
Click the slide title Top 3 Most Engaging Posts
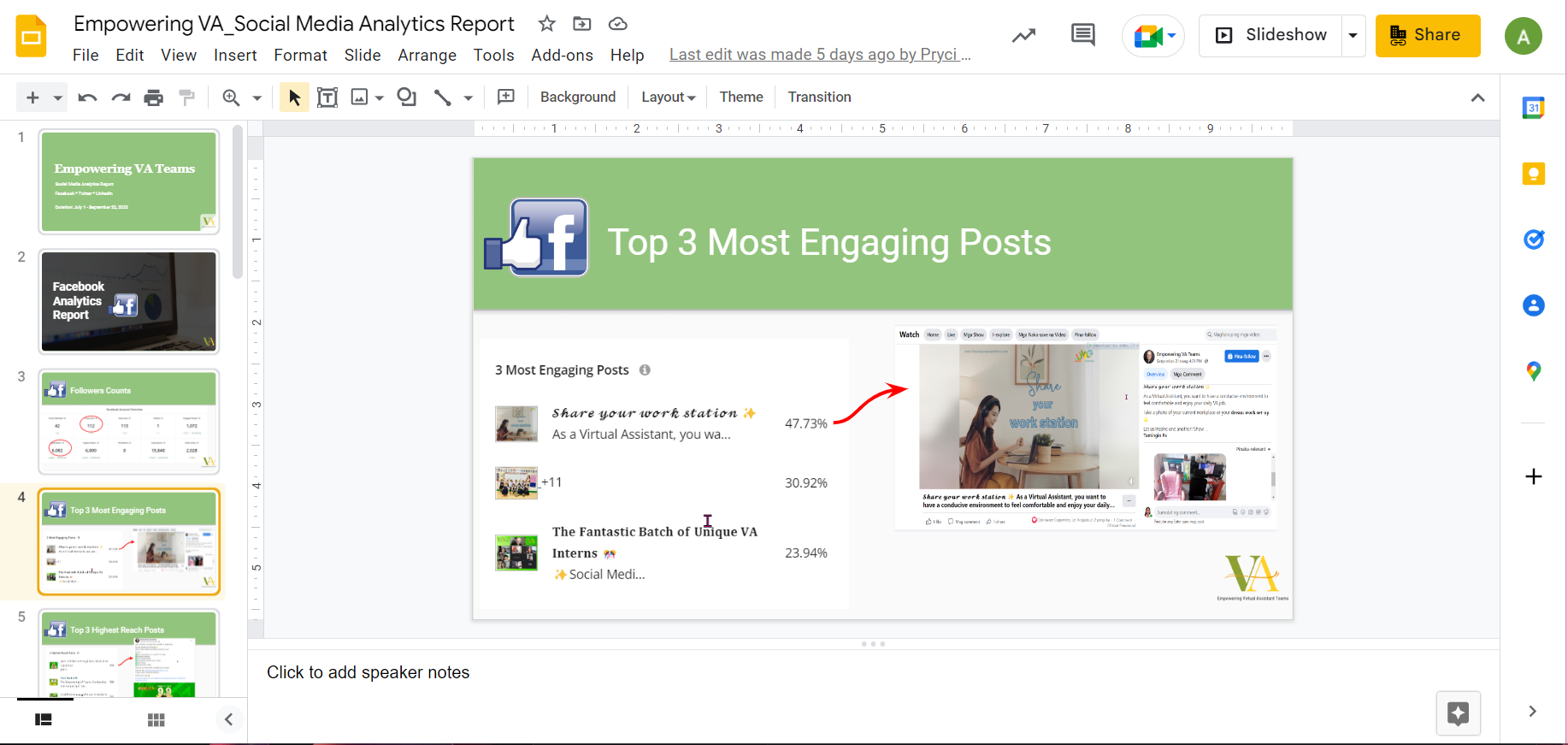pos(828,243)
